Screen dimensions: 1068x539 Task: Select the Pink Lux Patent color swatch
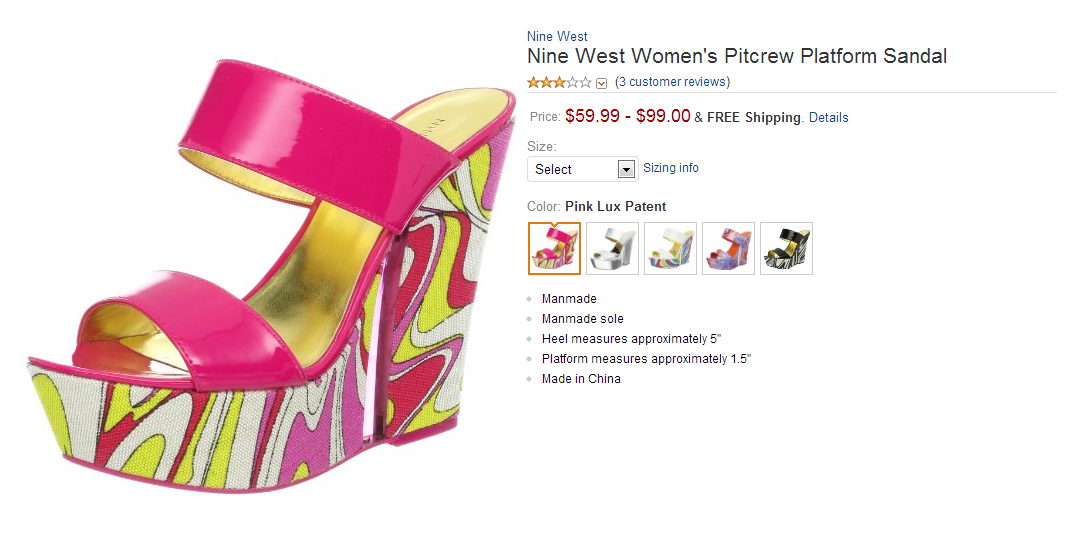pos(554,248)
